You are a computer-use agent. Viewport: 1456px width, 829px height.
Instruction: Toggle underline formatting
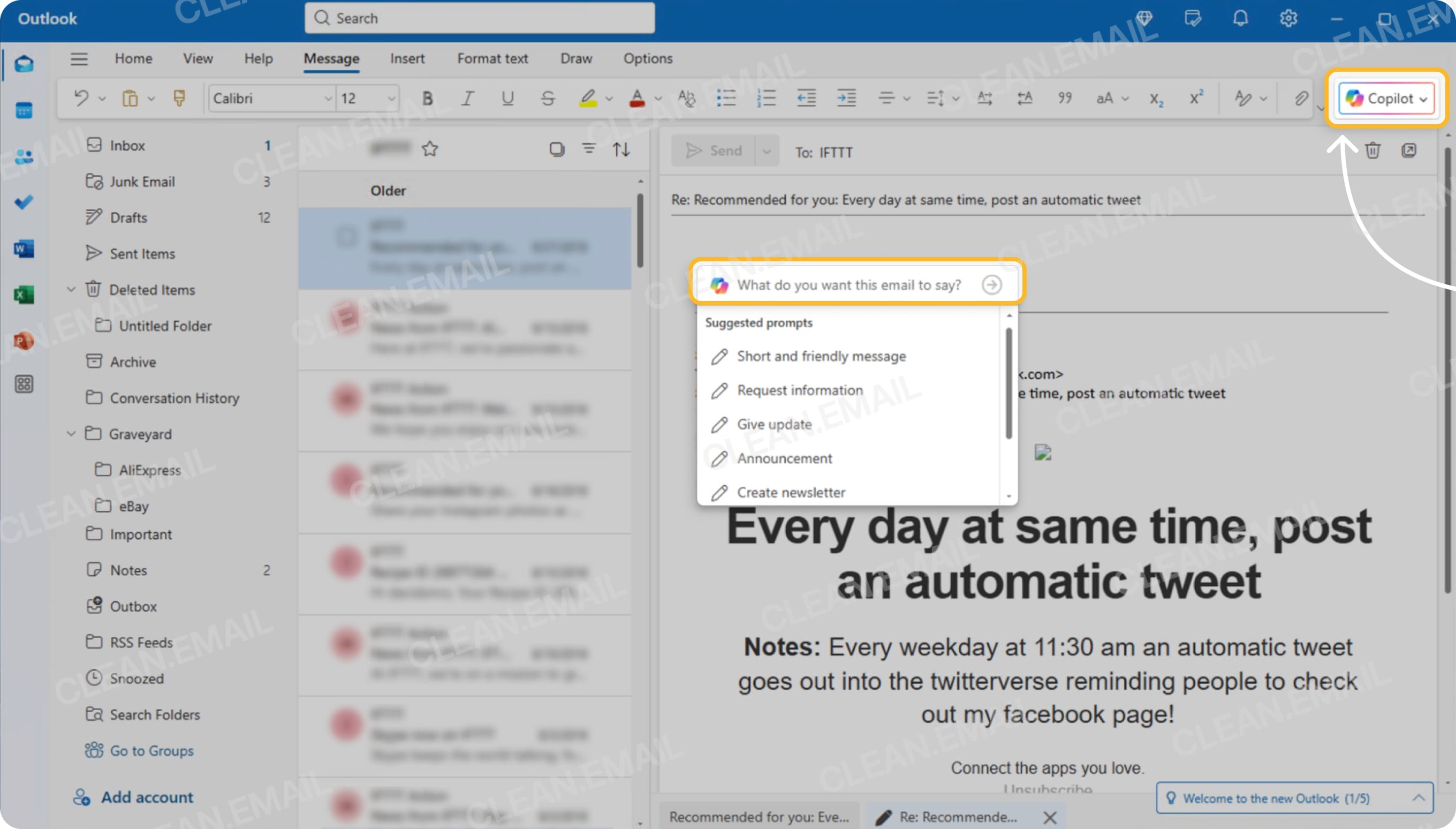point(507,98)
